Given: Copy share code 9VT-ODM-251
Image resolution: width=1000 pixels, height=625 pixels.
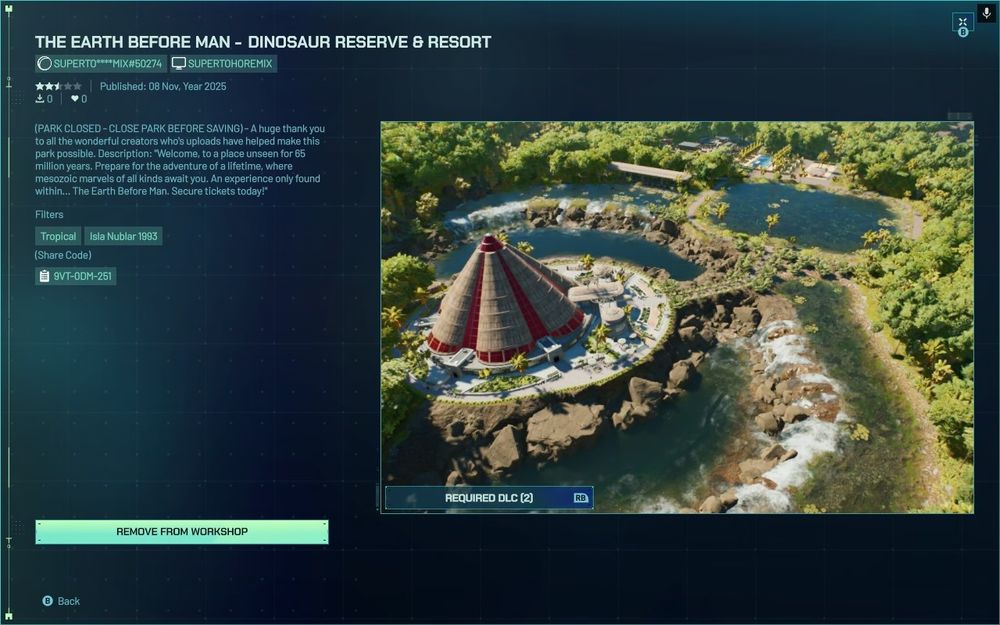Looking at the screenshot, I should 76,276.
